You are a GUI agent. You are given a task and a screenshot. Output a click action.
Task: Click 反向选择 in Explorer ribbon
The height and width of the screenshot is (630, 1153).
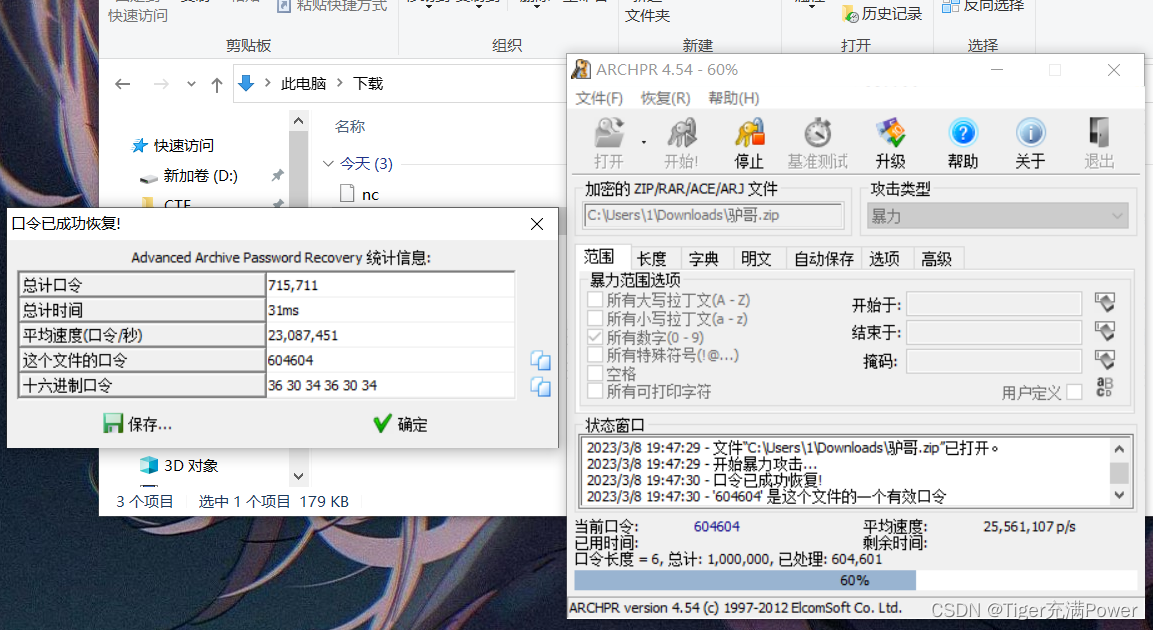[985, 6]
